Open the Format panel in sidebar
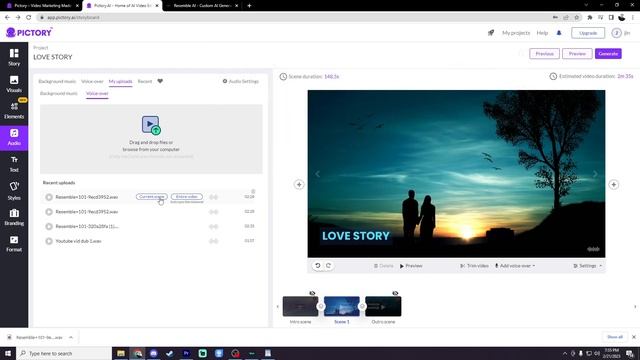640x360 pixels. tap(14, 244)
